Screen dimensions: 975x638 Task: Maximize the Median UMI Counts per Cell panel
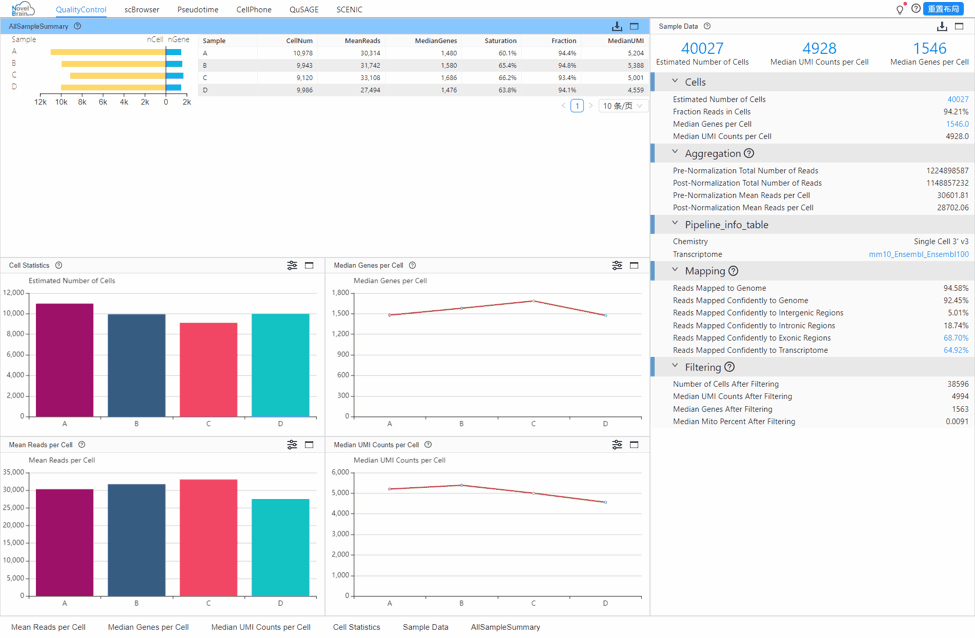(634, 445)
